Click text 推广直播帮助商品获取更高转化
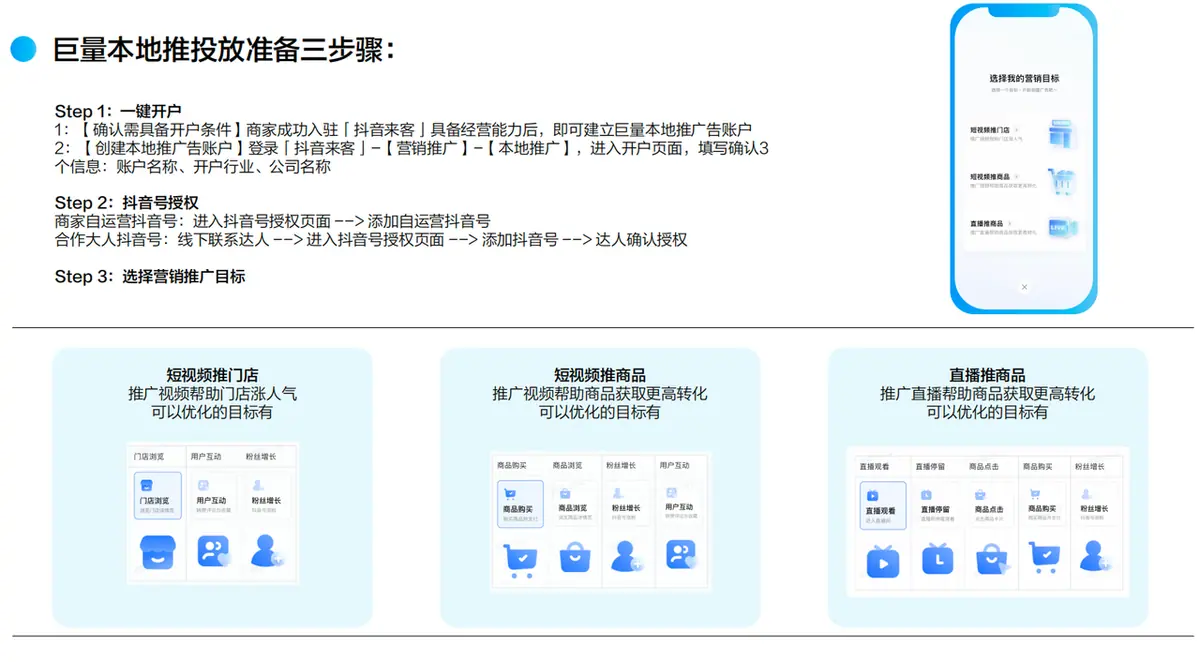The image size is (1200, 662). click(x=988, y=393)
